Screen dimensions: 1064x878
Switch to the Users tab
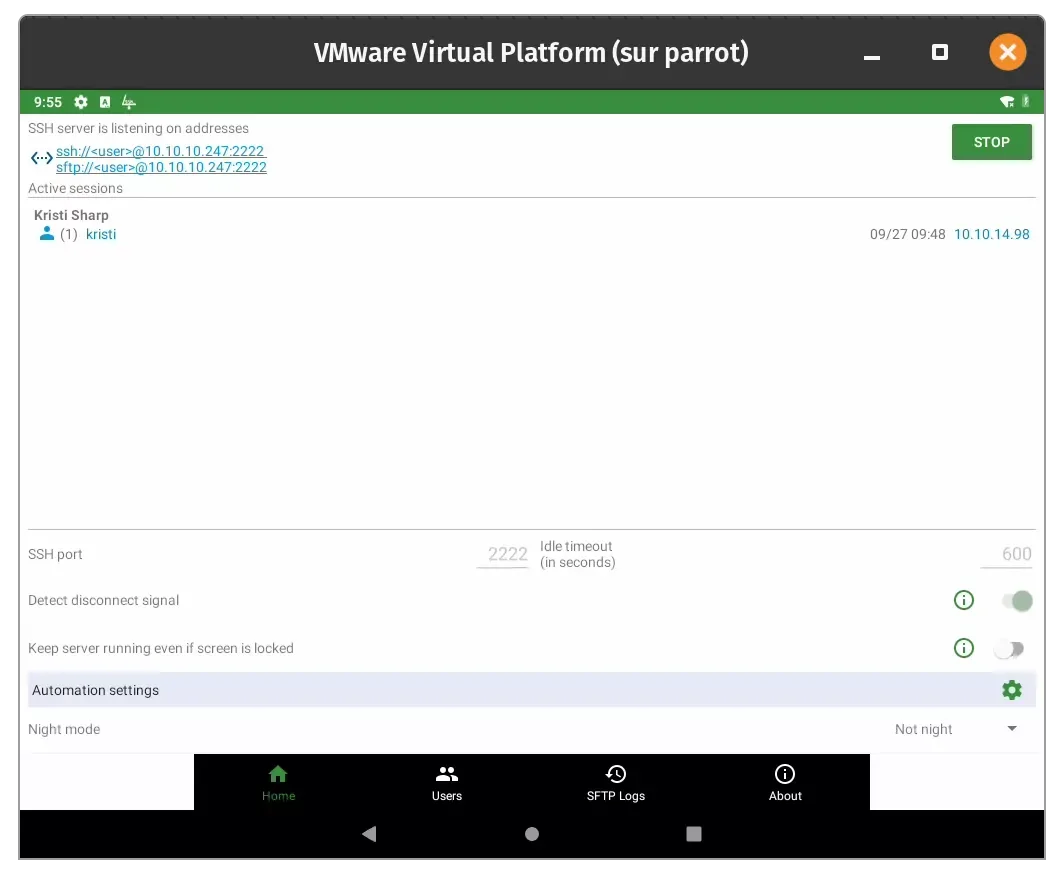(446, 782)
